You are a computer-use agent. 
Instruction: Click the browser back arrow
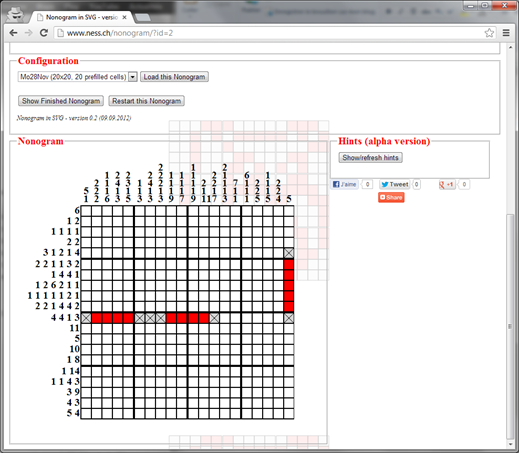[x=13, y=33]
